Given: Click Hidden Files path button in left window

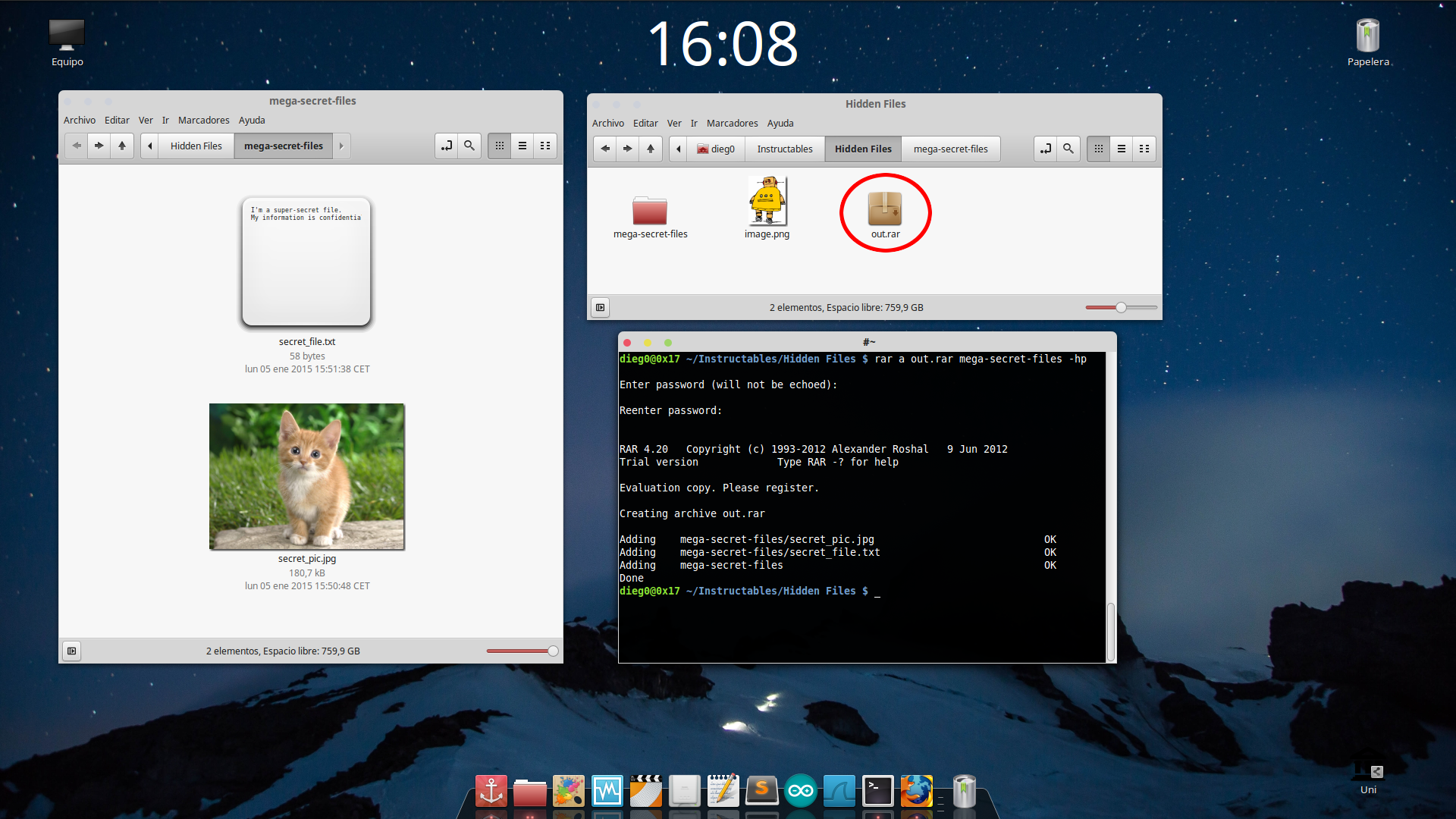Looking at the screenshot, I should pos(196,146).
